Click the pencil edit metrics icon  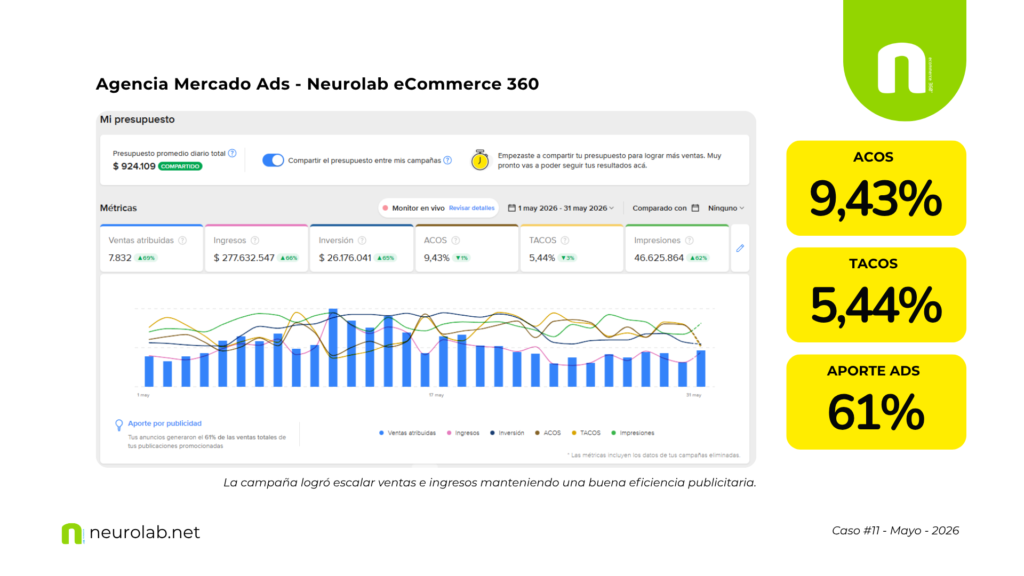(x=740, y=248)
